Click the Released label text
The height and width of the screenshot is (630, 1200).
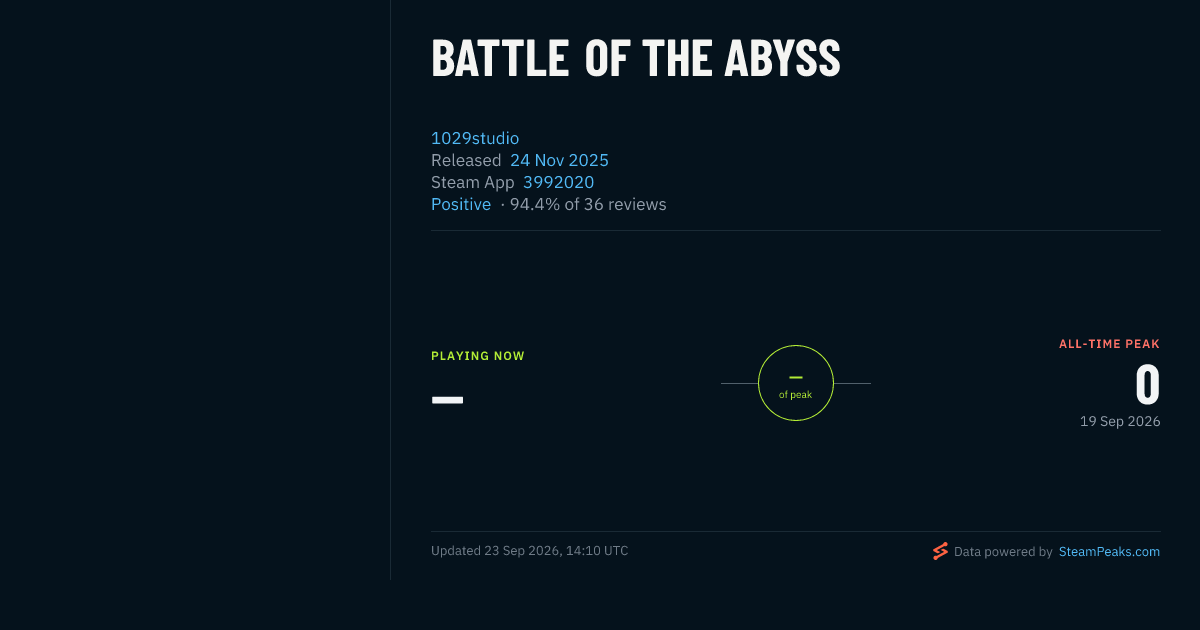(466, 160)
